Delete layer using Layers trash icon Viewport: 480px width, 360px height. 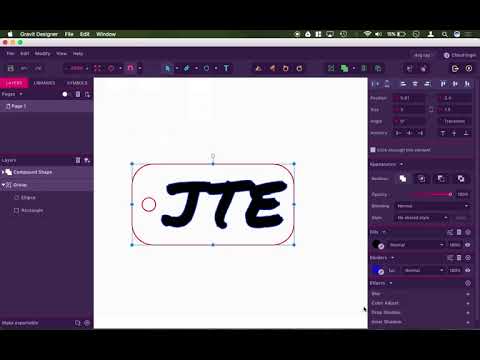[78, 160]
